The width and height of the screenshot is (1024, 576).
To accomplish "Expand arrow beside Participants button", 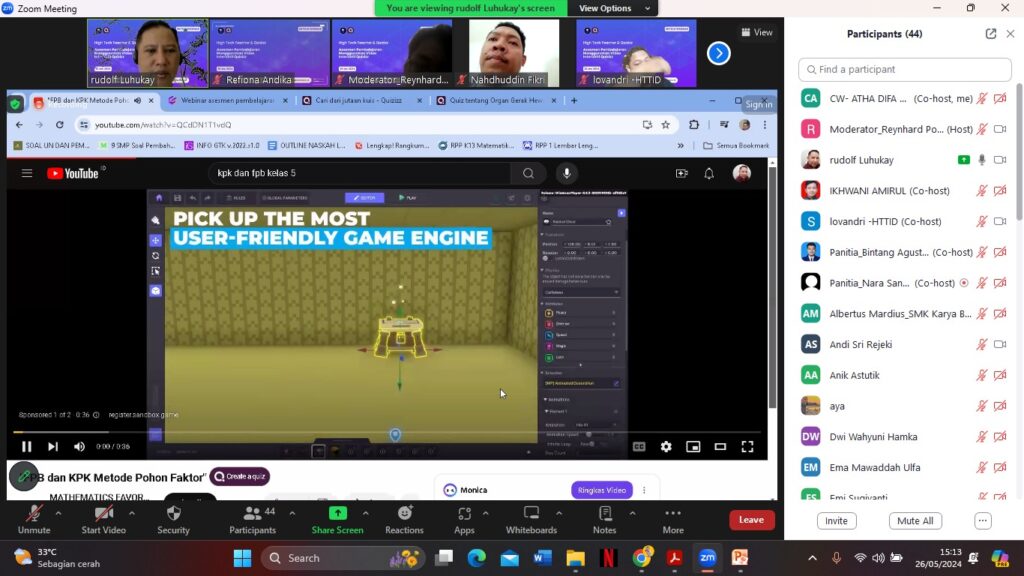I will coord(292,513).
